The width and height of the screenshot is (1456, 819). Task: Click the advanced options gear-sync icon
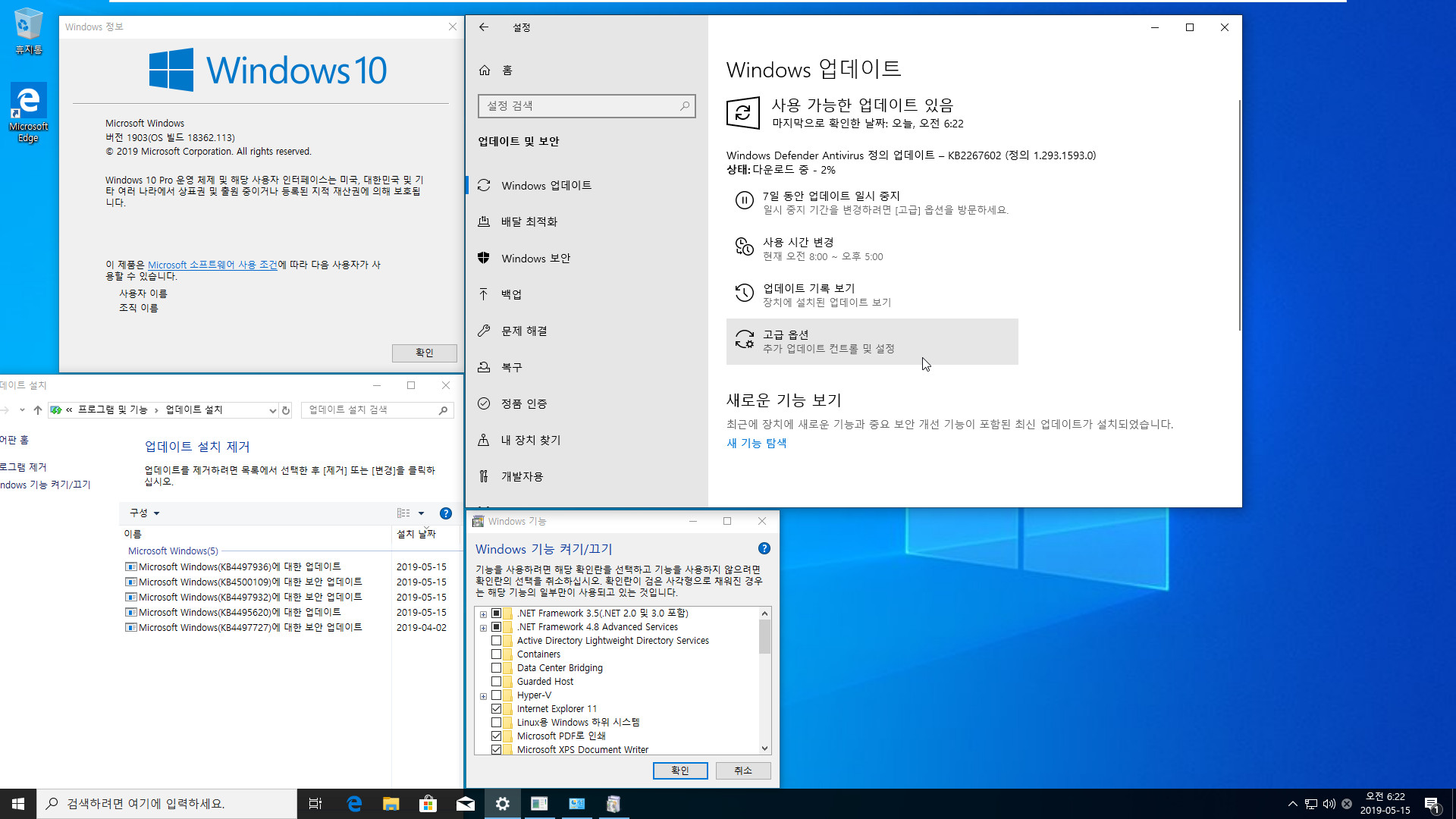click(745, 340)
